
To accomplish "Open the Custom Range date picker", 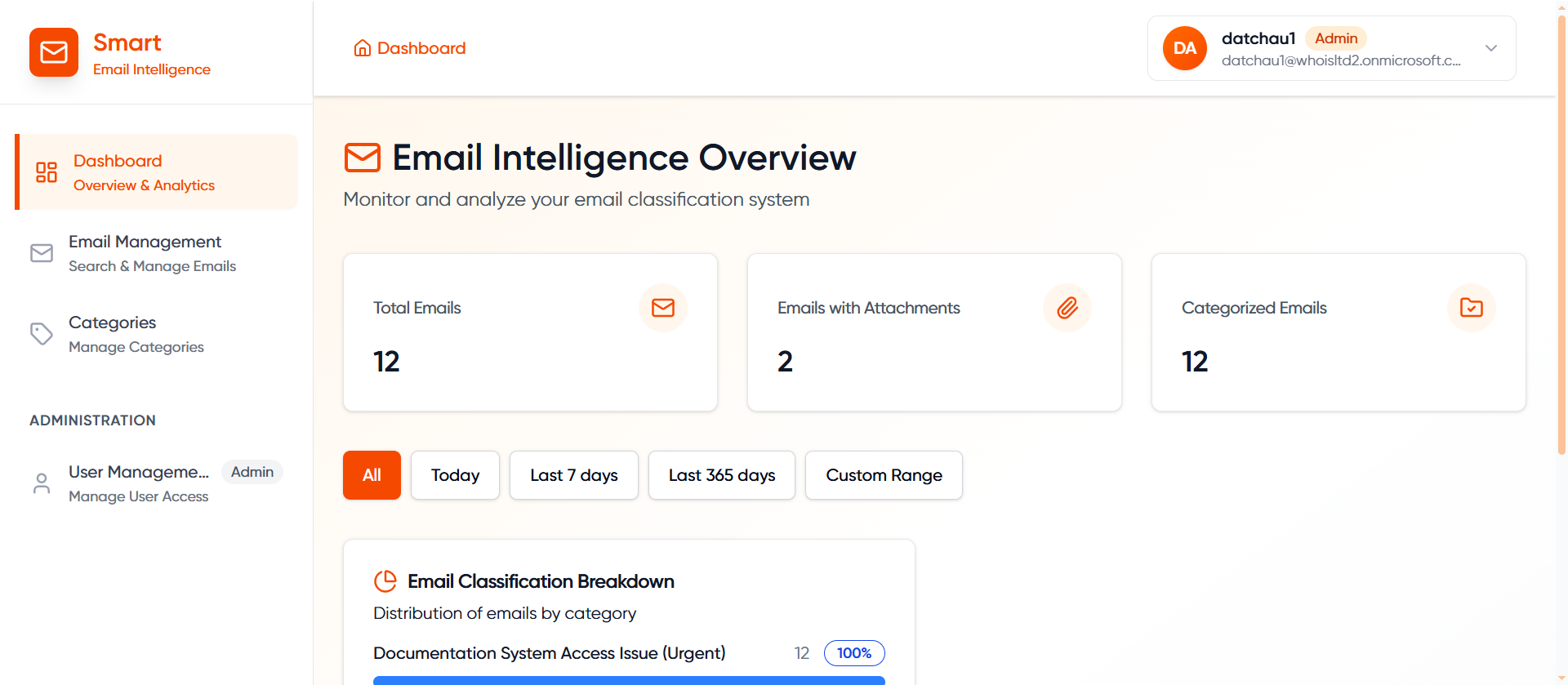I will click(884, 475).
